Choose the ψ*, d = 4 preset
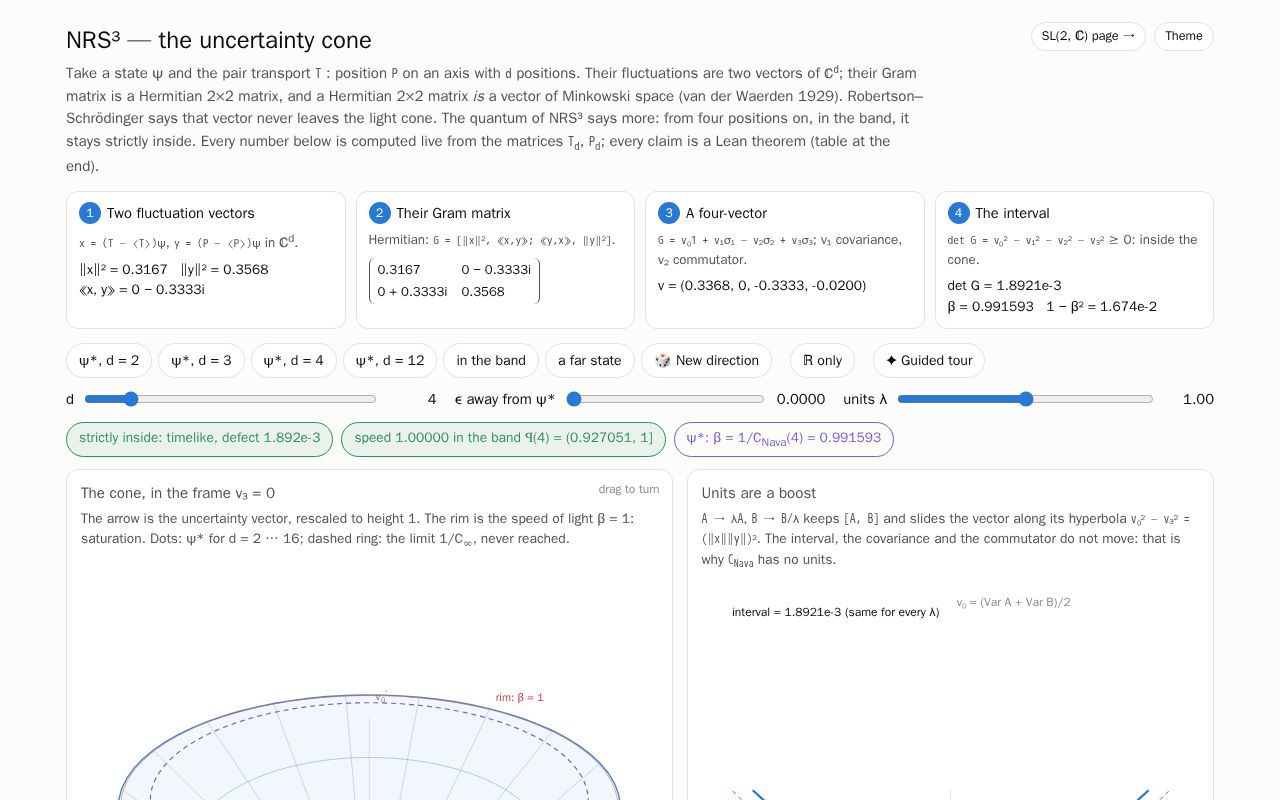The image size is (1280, 800). pyautogui.click(x=293, y=361)
